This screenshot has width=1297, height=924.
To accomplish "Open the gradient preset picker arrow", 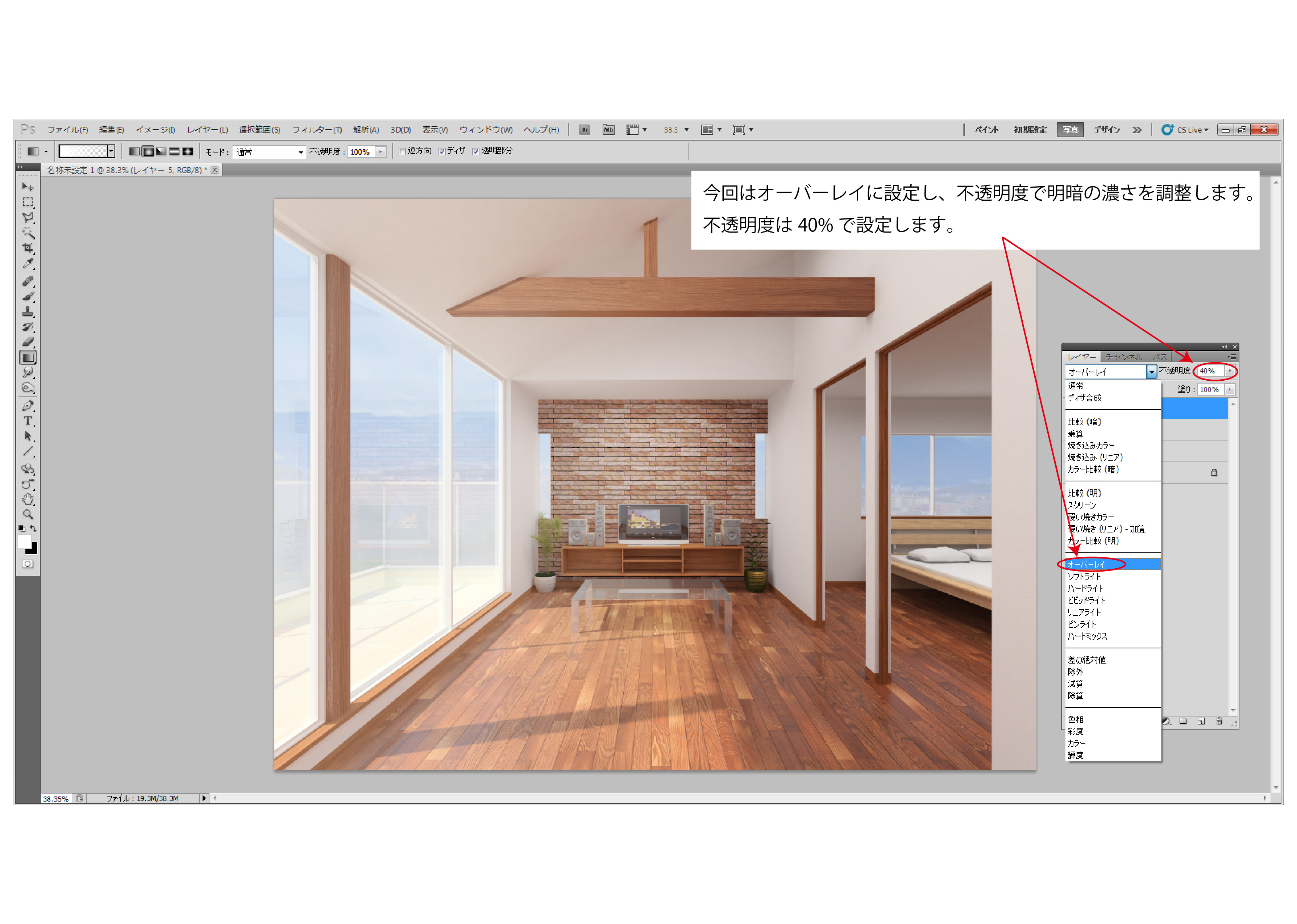I will point(112,151).
